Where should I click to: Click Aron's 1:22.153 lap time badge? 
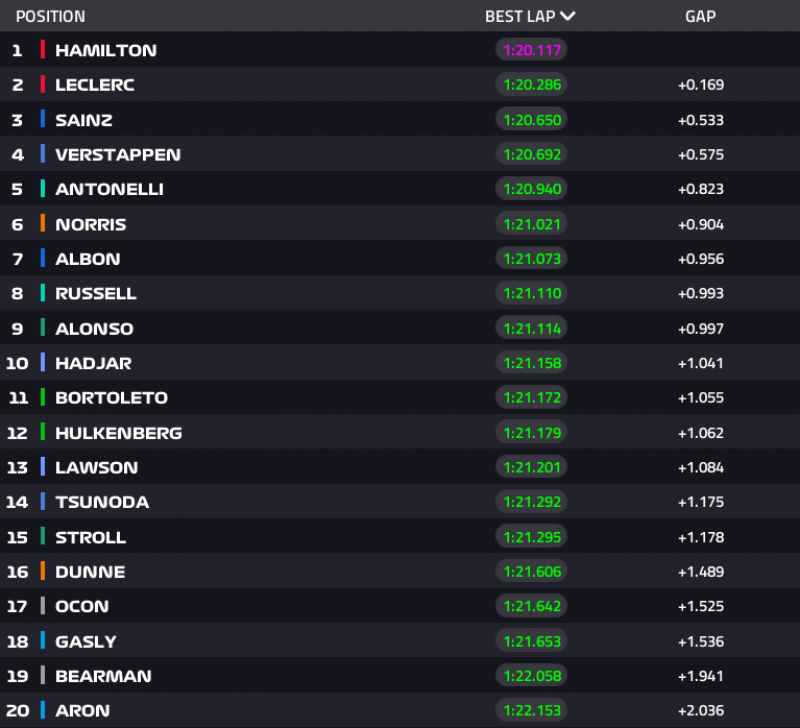pyautogui.click(x=531, y=711)
